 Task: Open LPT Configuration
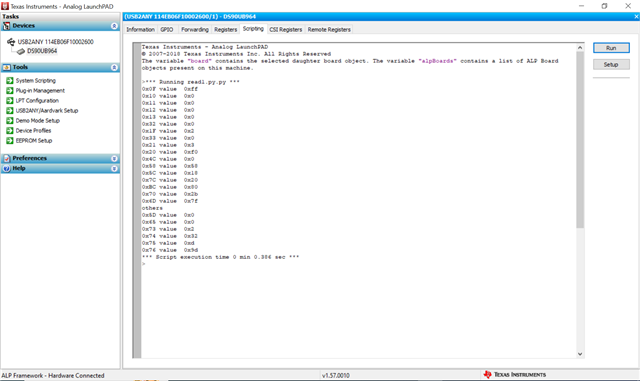(x=37, y=100)
